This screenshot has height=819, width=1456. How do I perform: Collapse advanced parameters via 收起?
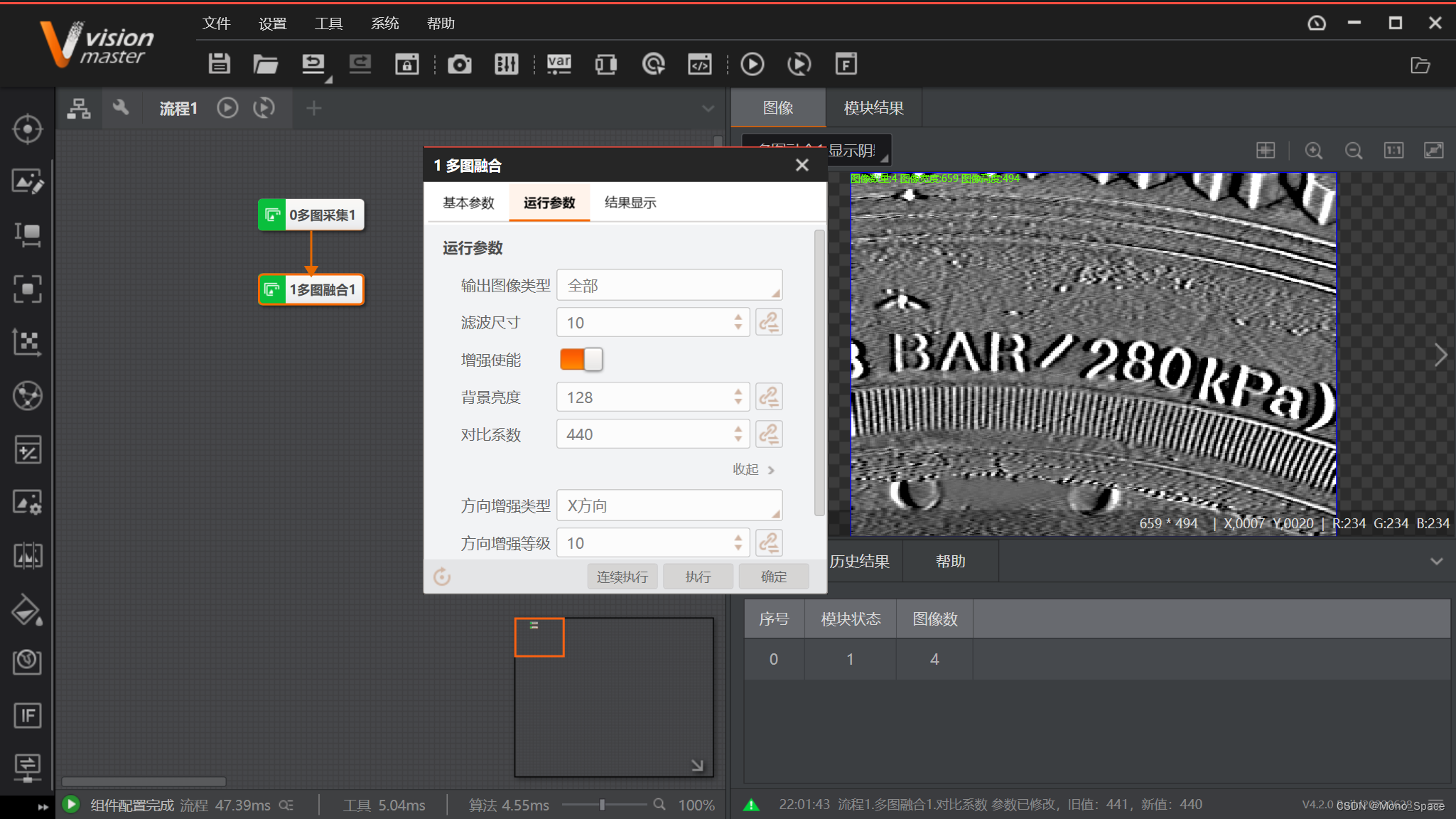click(x=746, y=469)
